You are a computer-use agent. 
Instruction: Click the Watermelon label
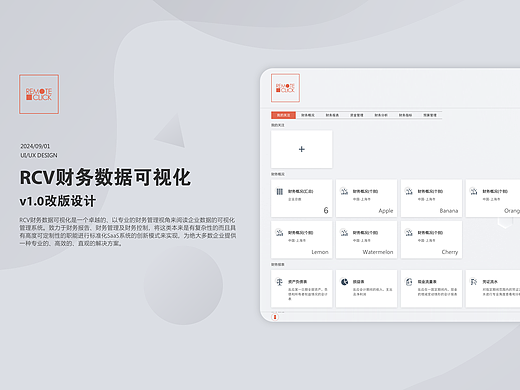(378, 252)
